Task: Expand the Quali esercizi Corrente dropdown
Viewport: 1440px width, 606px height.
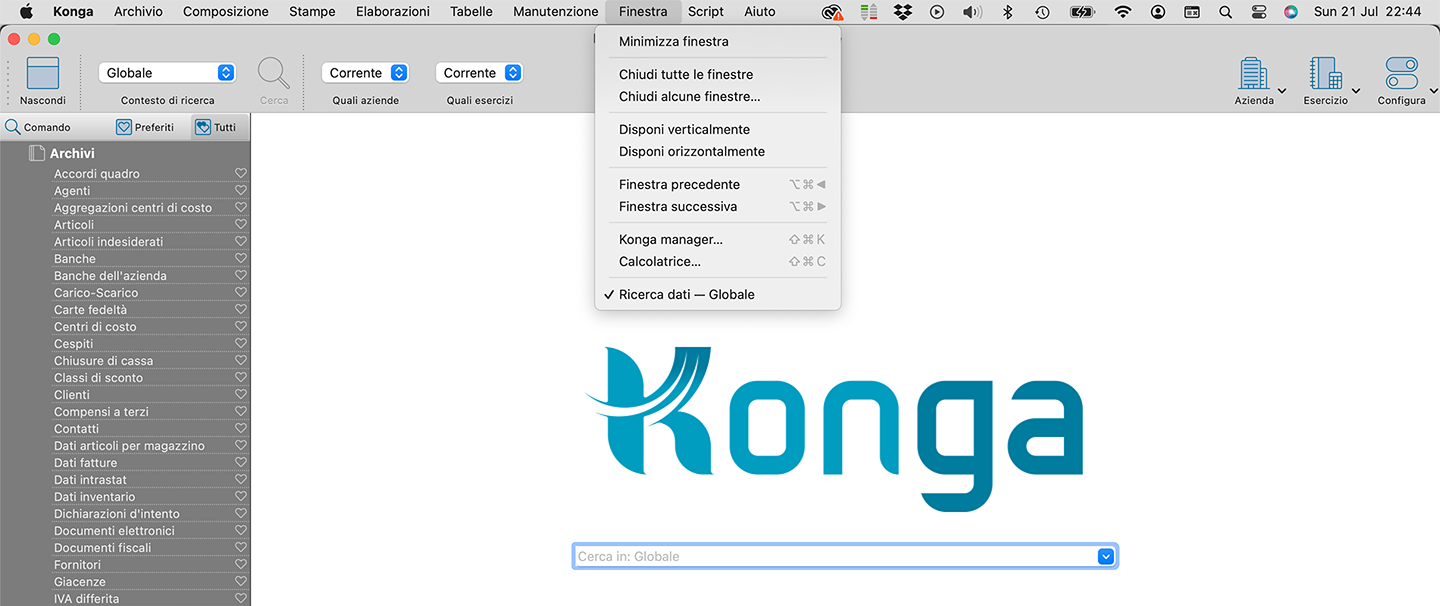Action: pos(480,73)
